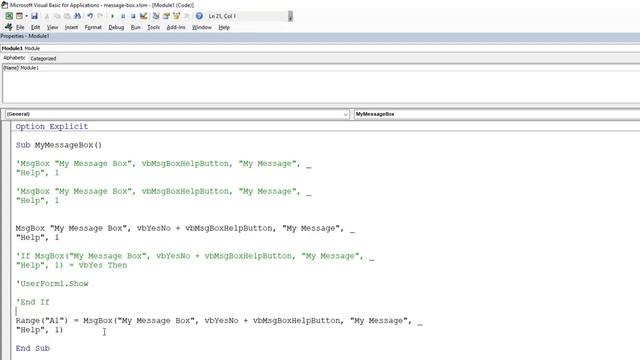Click the Reset stop icon
The image size is (640, 360).
(133, 16)
